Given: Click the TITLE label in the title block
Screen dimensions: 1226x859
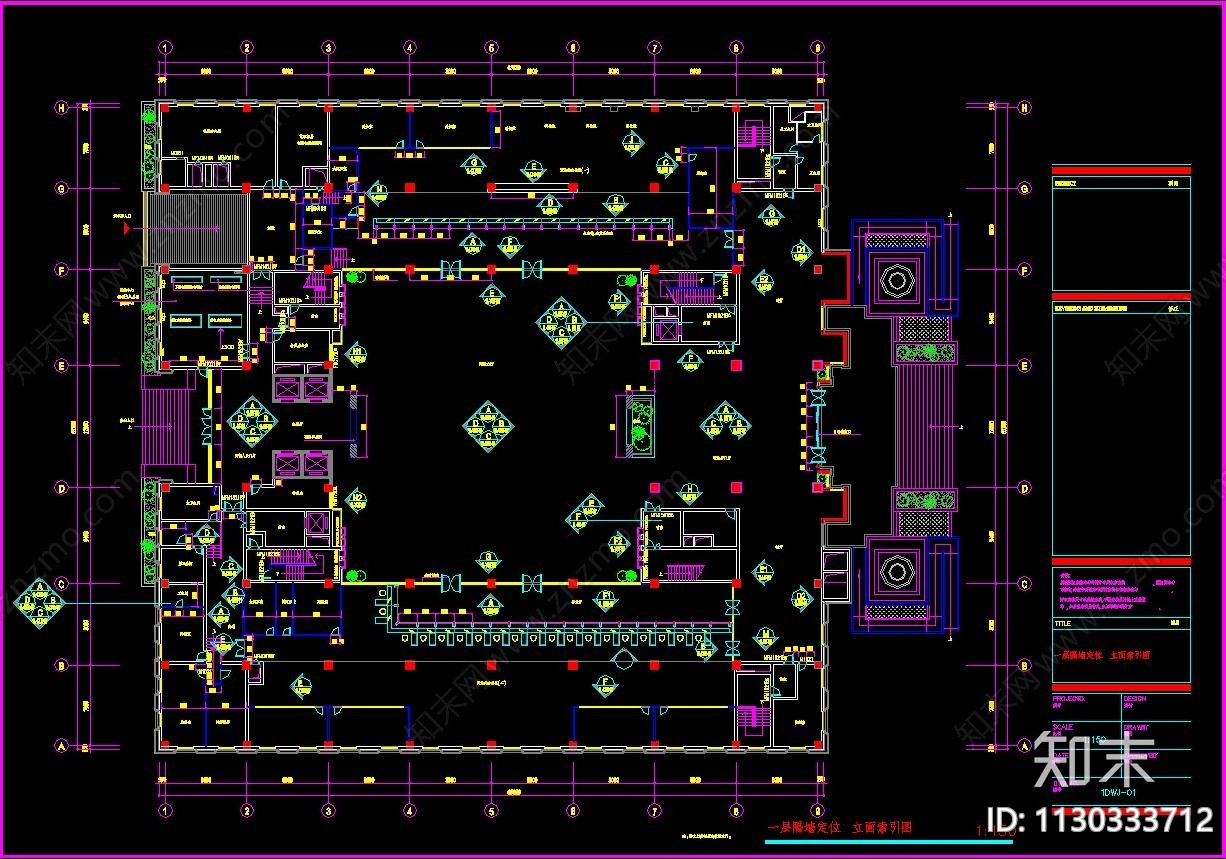Looking at the screenshot, I should click(x=1065, y=621).
